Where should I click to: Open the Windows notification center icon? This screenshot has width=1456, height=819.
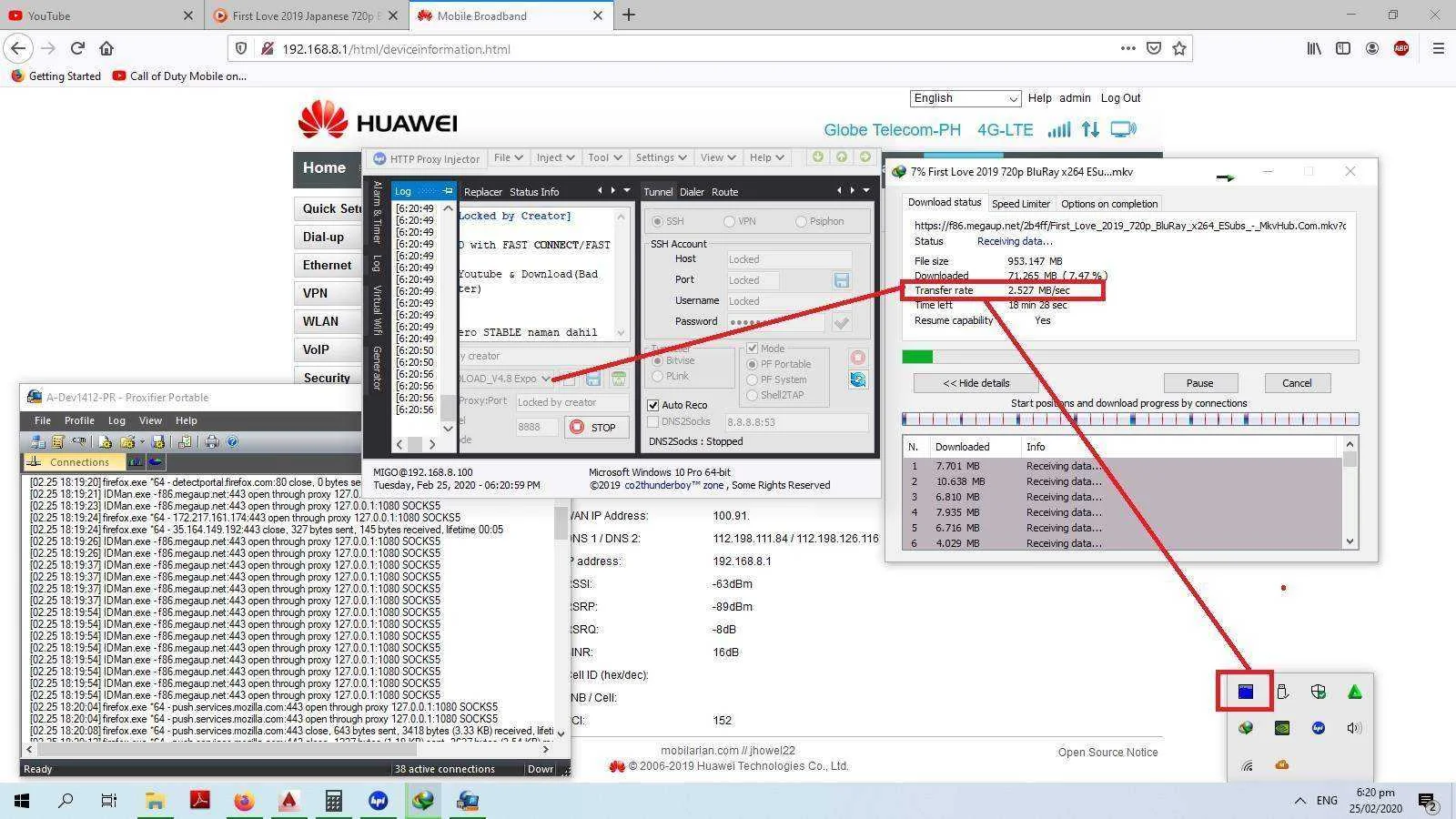1428,801
